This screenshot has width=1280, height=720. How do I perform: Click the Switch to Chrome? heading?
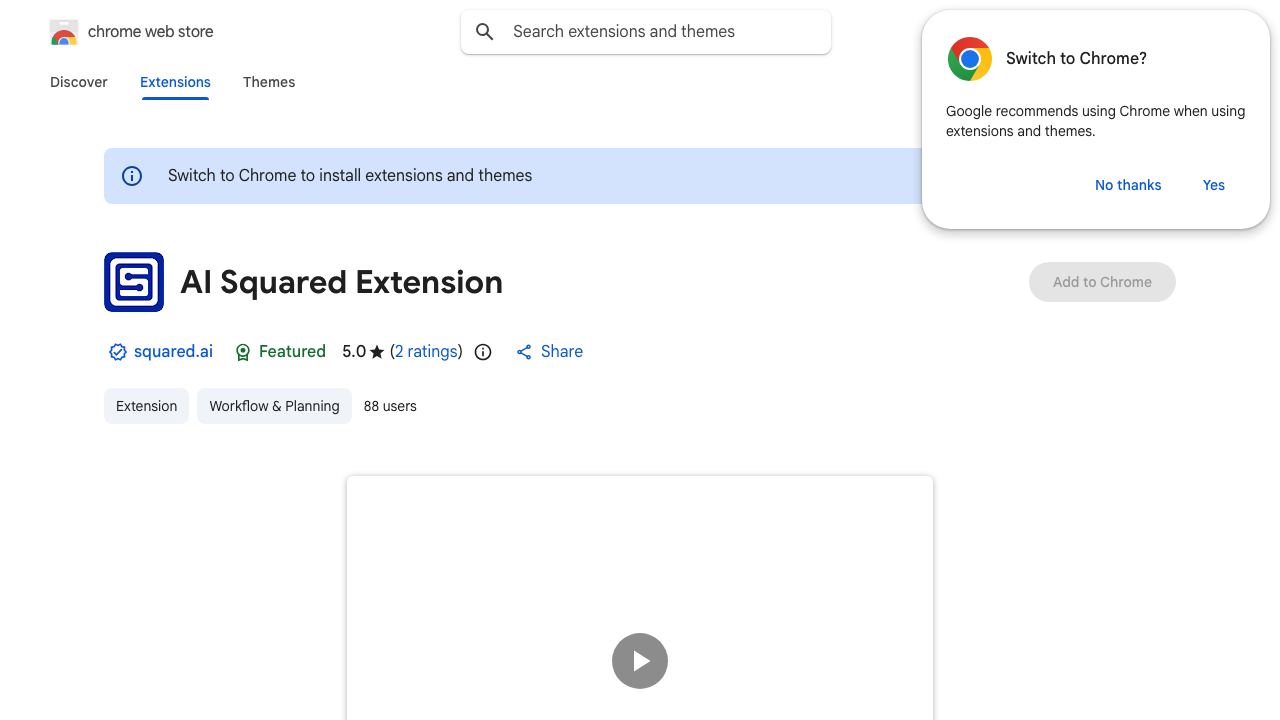click(1076, 59)
